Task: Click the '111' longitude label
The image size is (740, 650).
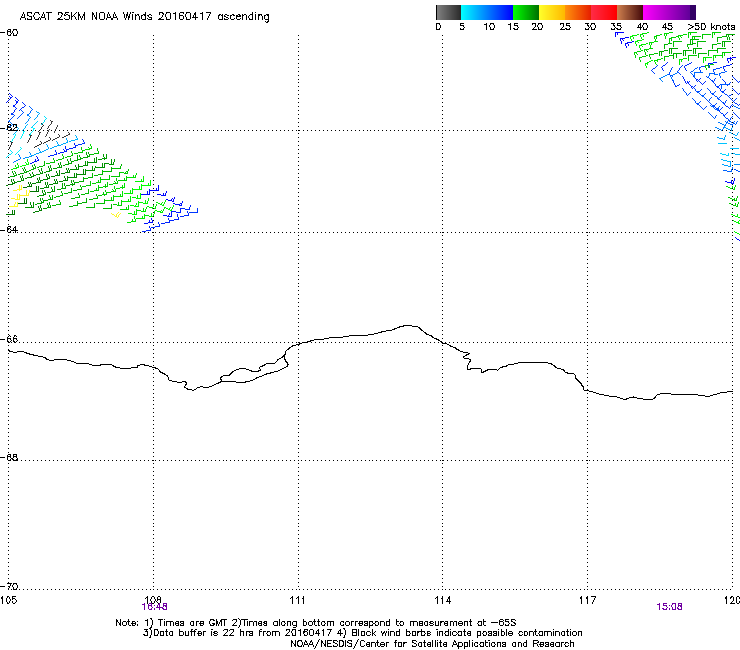Action: [297, 600]
